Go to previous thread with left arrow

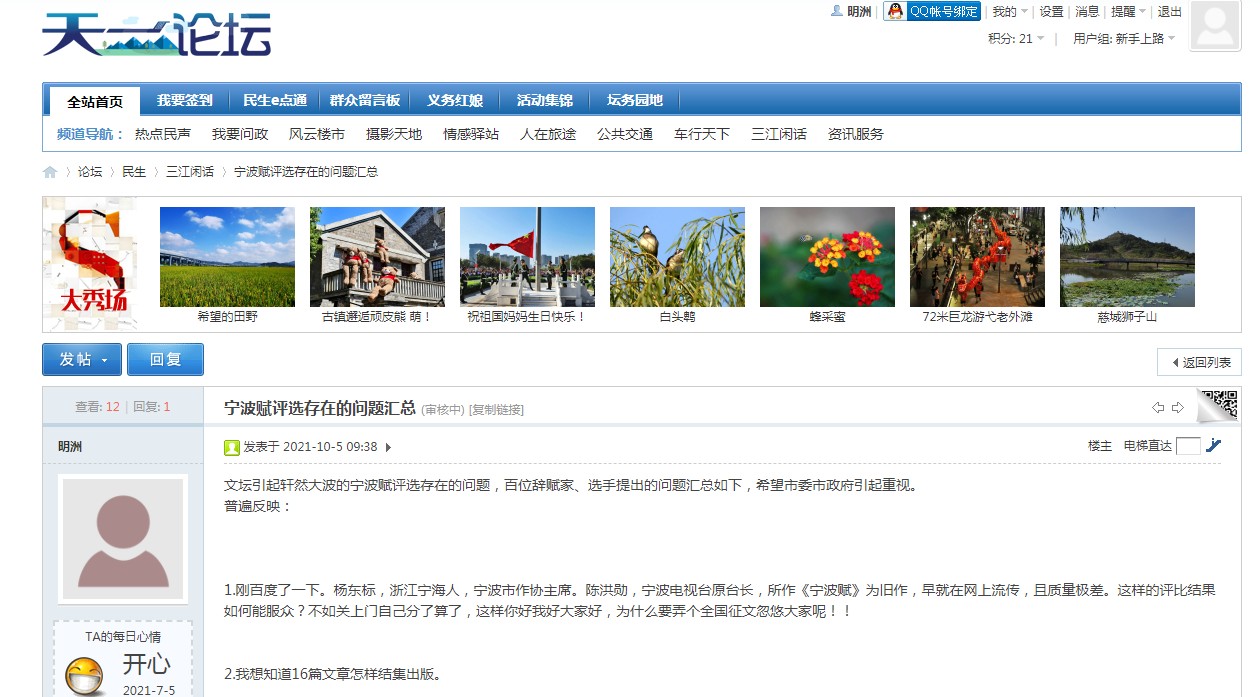tap(1158, 408)
